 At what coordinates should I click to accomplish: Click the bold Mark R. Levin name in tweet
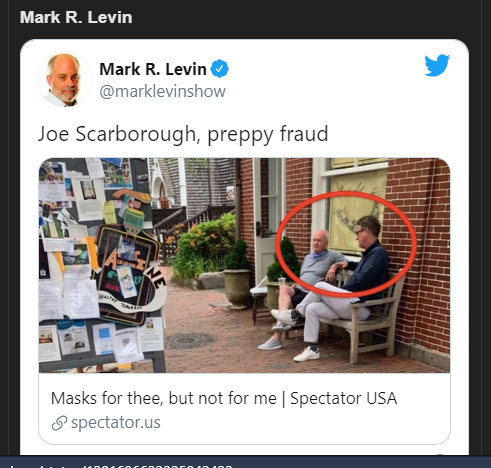coord(153,69)
